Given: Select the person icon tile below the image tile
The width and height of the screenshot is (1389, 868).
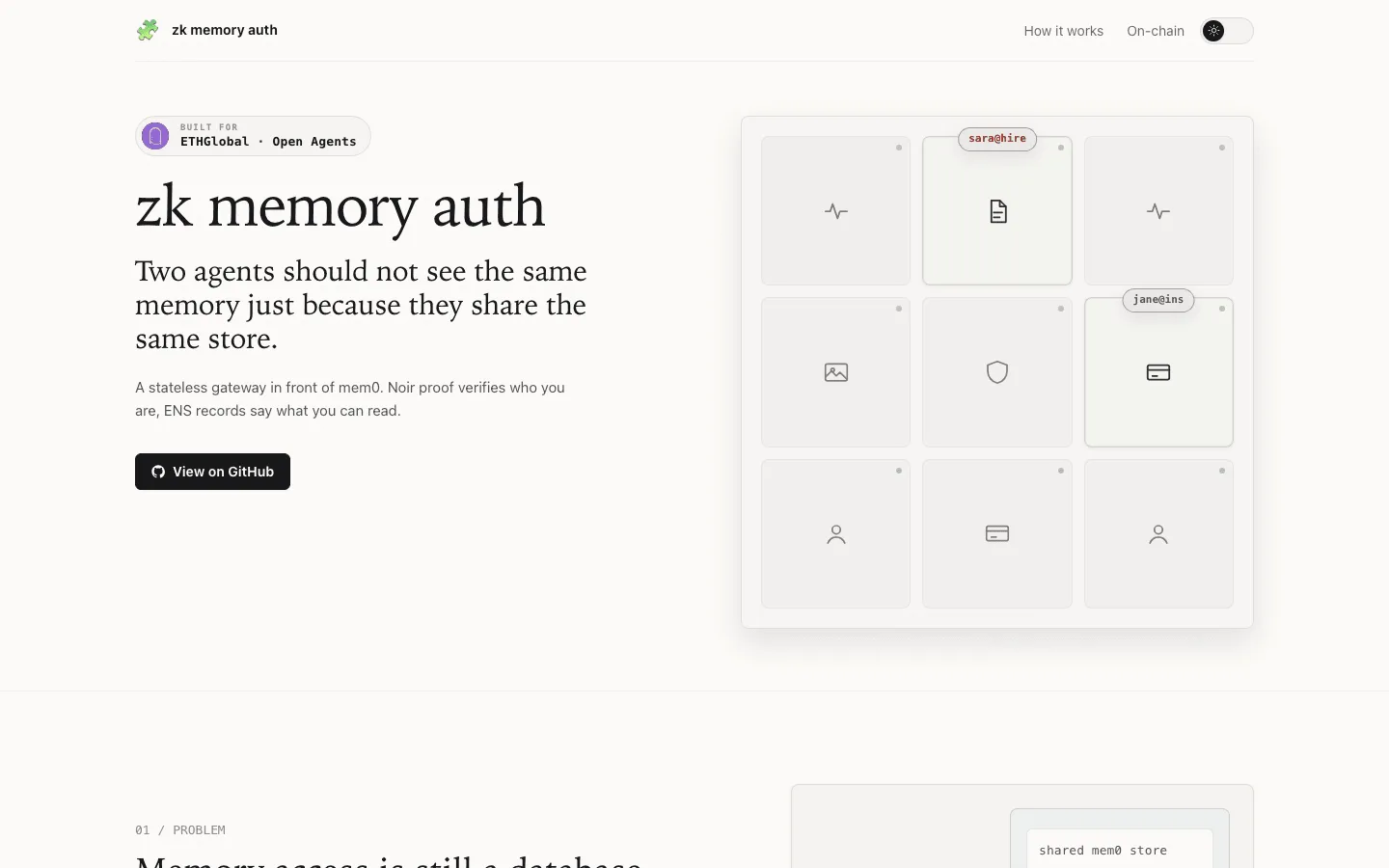Looking at the screenshot, I should tap(835, 533).
